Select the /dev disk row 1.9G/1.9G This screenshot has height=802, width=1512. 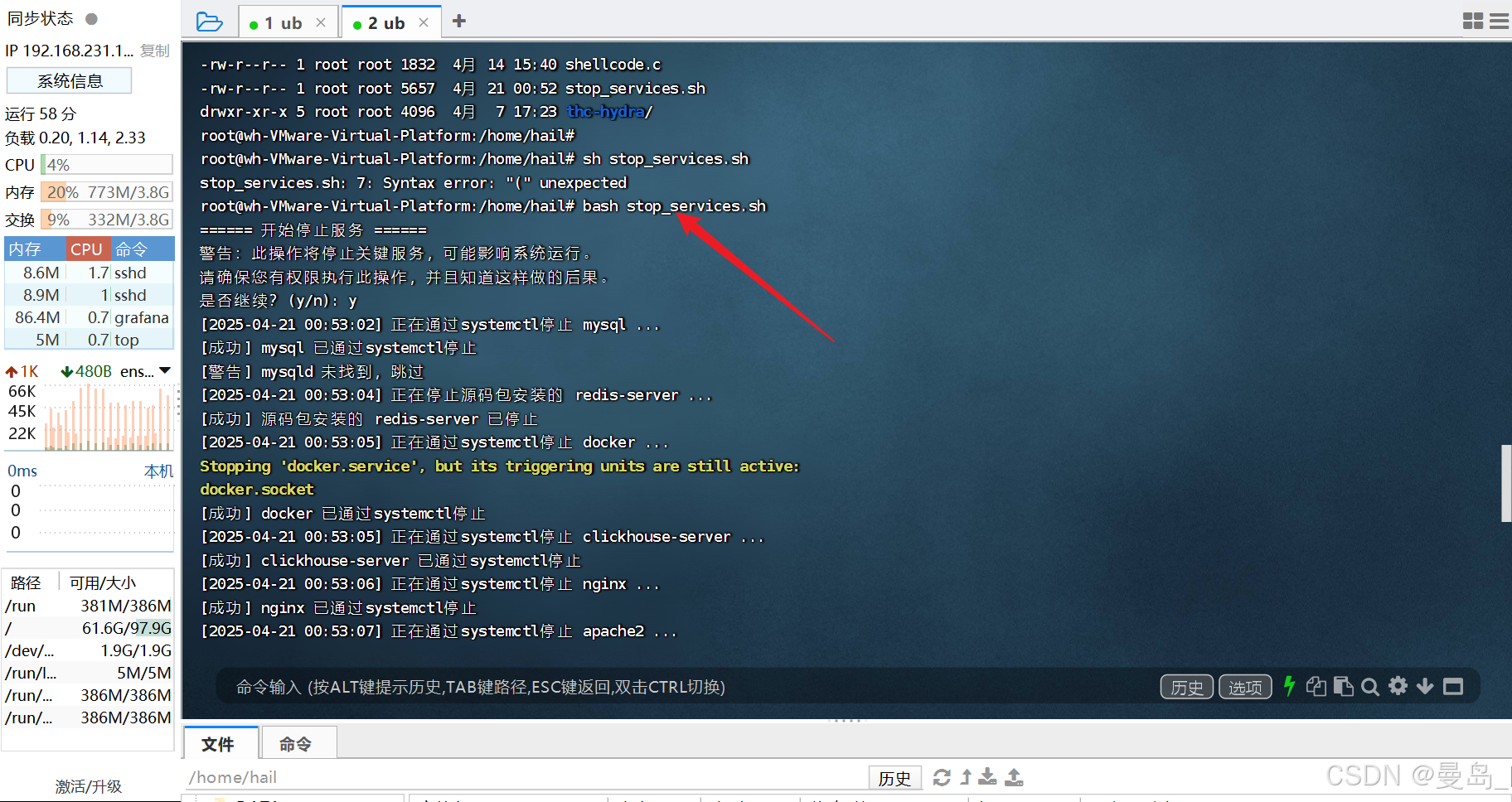point(88,650)
